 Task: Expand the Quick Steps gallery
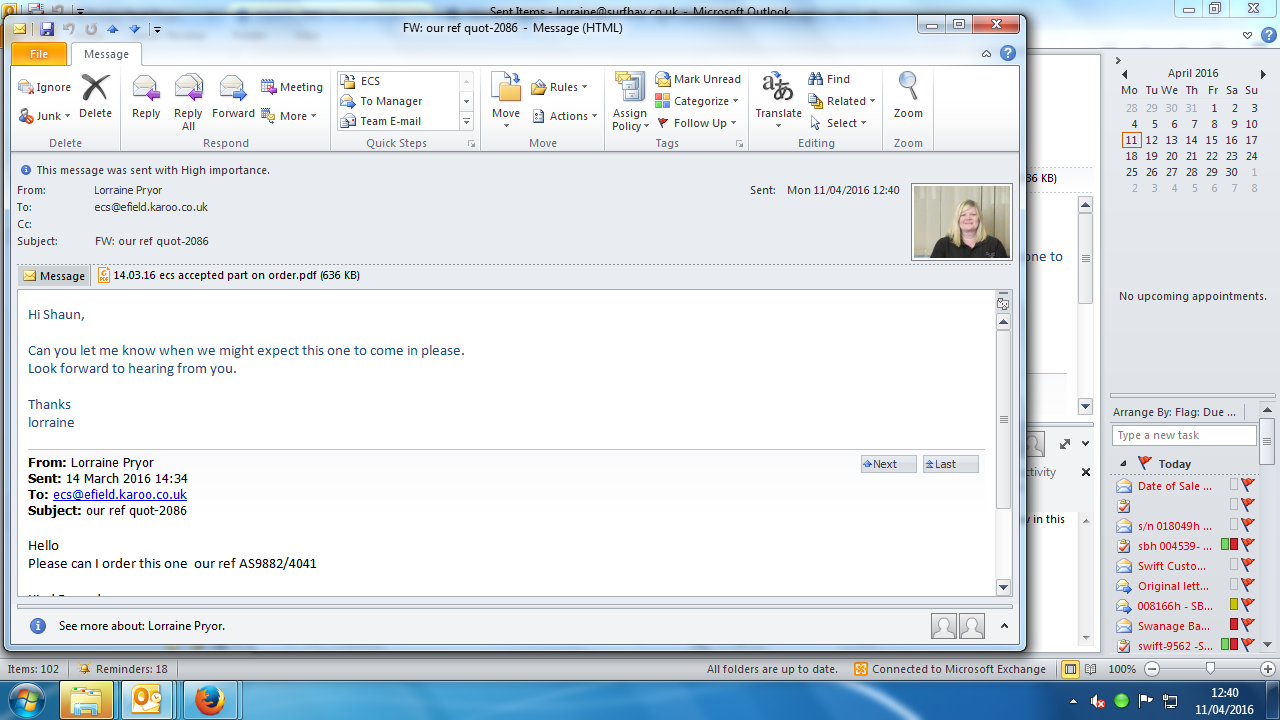coord(466,121)
